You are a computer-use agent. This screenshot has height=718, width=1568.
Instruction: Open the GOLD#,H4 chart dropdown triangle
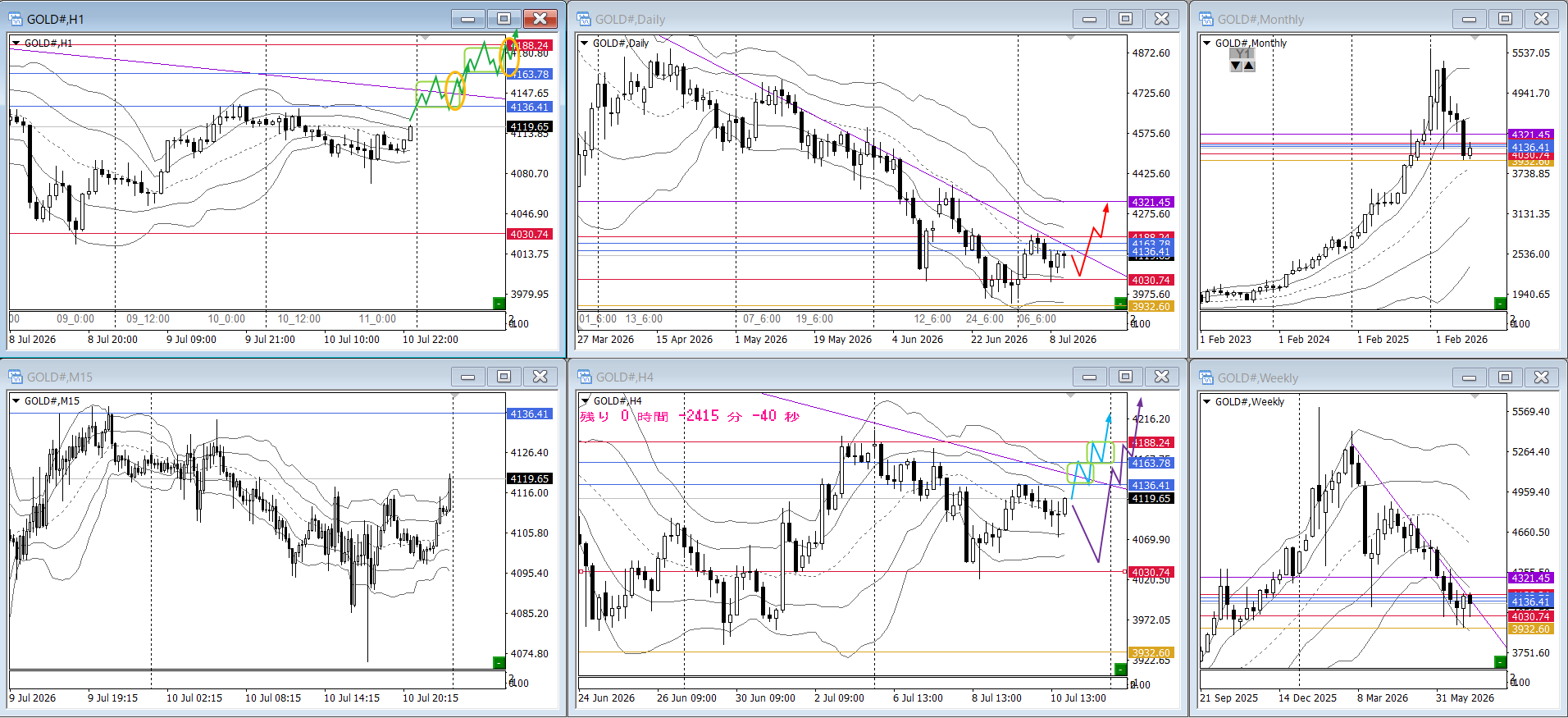[x=585, y=400]
